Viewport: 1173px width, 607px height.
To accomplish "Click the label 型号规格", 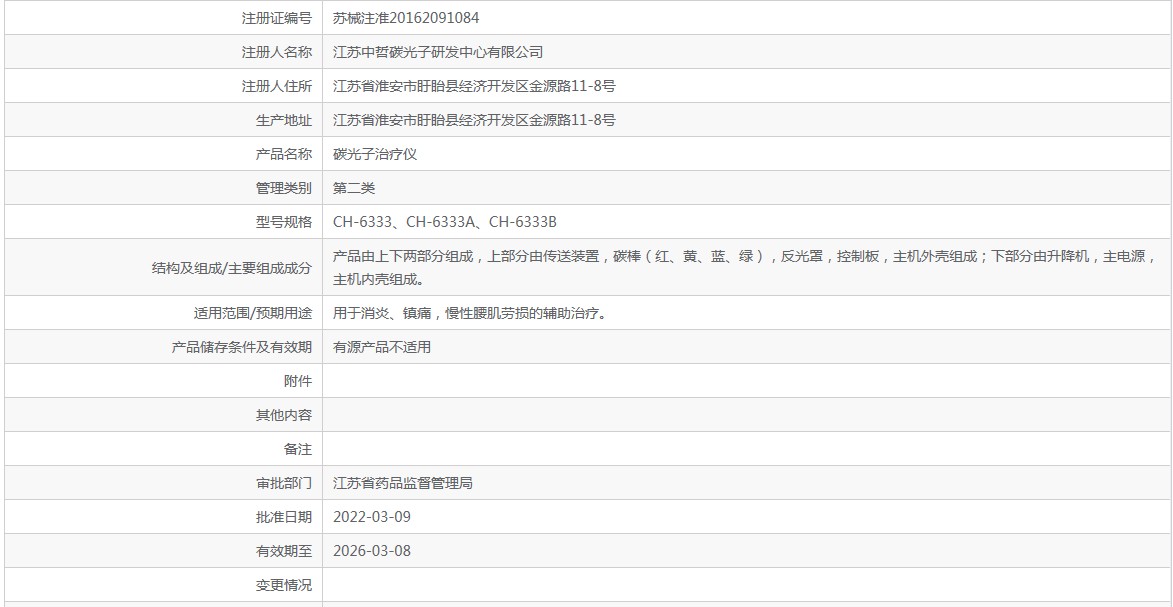I will pos(284,222).
